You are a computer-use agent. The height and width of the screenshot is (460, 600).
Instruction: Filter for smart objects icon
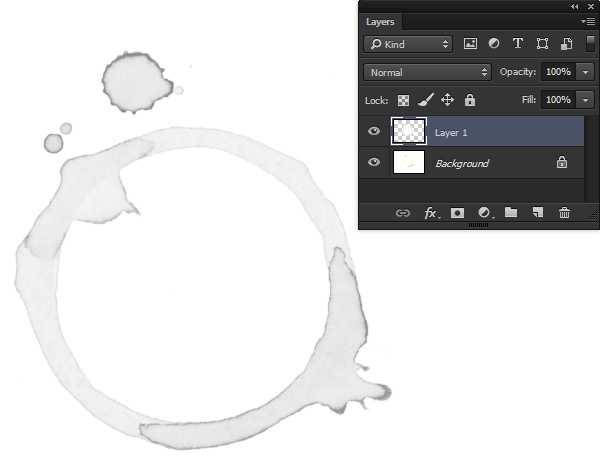click(x=567, y=44)
